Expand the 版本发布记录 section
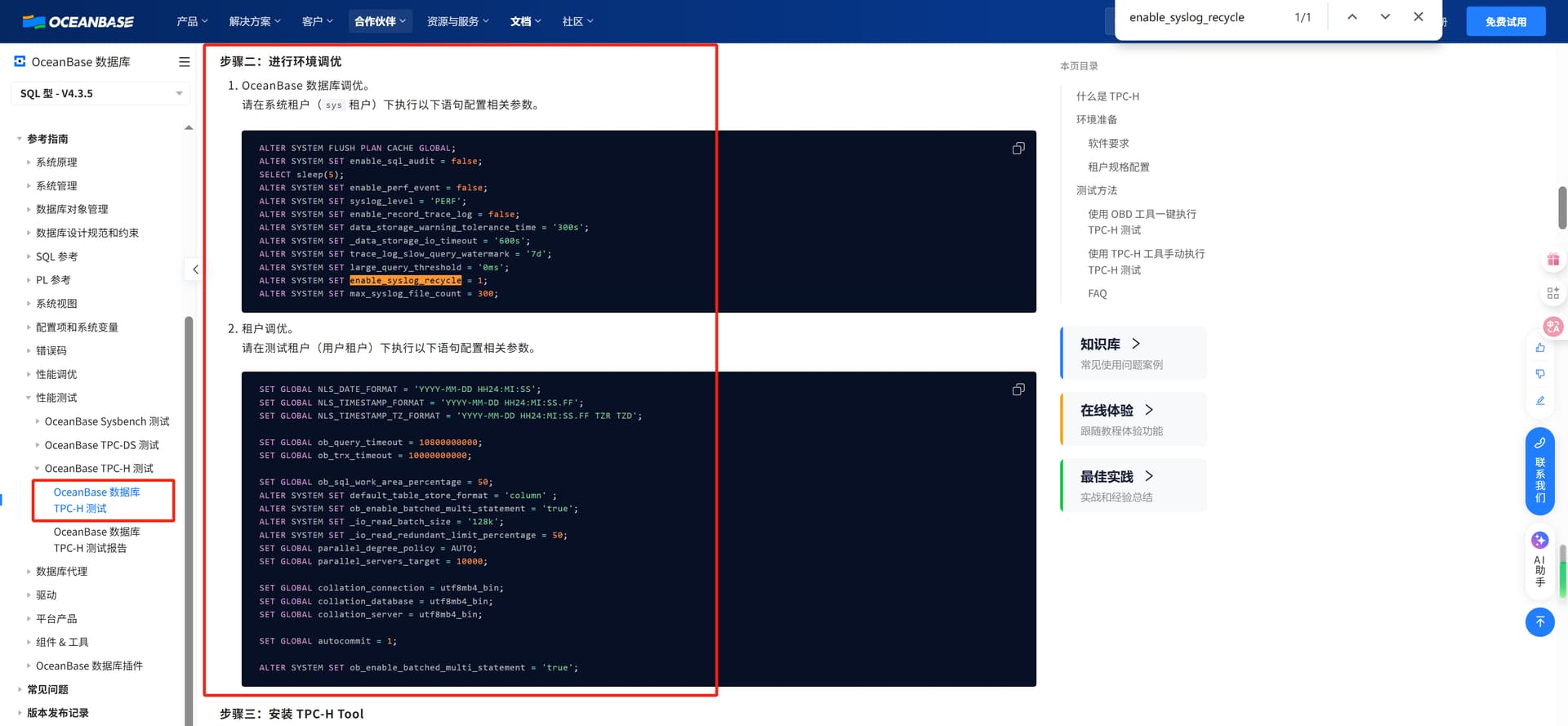The height and width of the screenshot is (726, 1568). pos(20,713)
